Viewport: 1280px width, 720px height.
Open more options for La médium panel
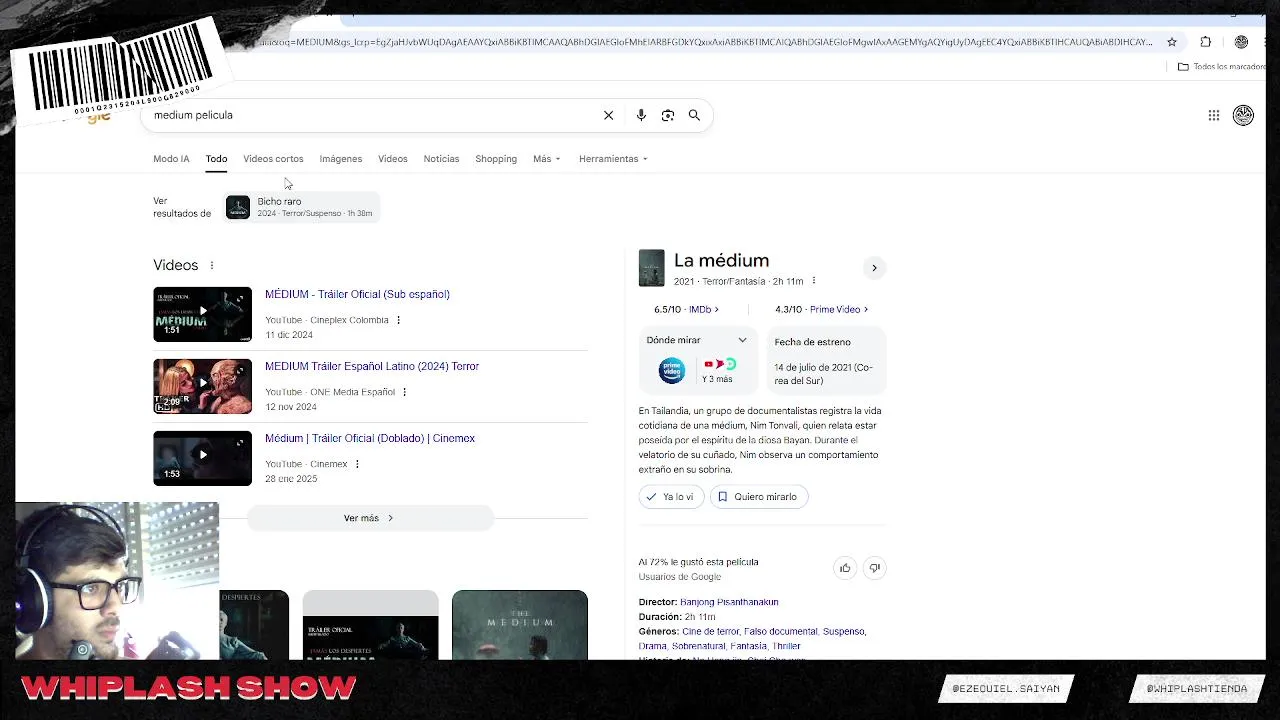(x=813, y=281)
